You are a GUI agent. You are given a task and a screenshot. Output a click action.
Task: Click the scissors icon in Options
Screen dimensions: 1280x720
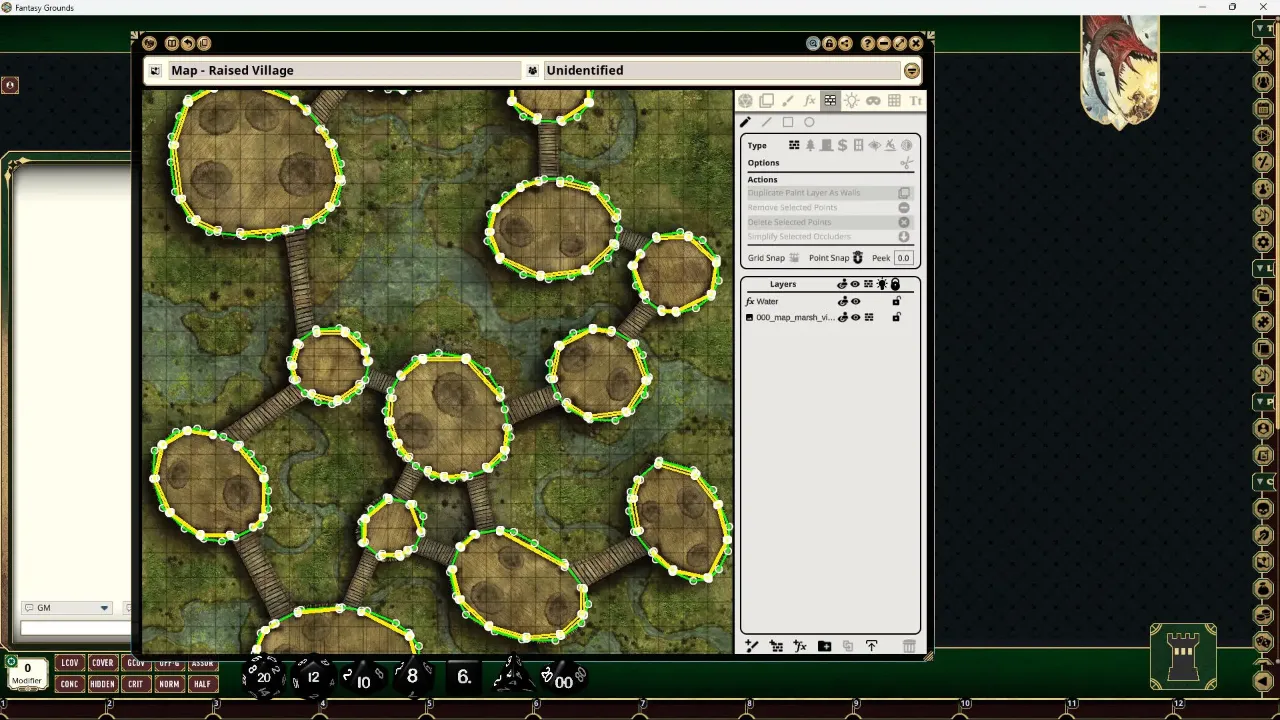(x=906, y=163)
